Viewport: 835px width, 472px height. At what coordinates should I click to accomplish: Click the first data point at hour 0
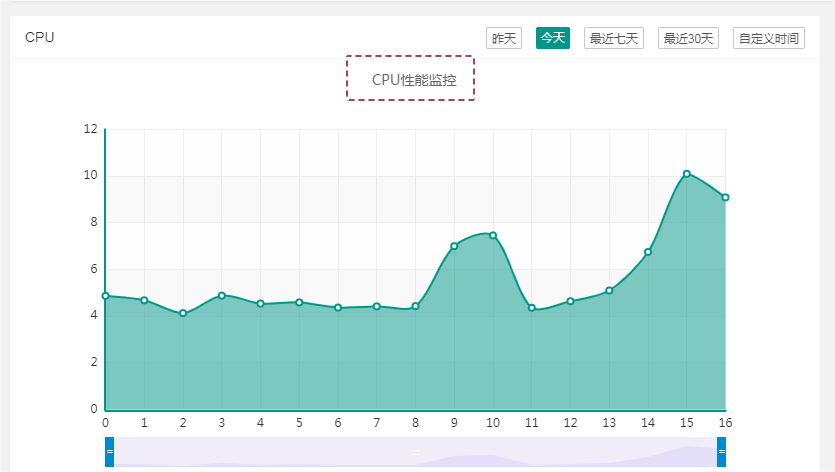point(106,296)
